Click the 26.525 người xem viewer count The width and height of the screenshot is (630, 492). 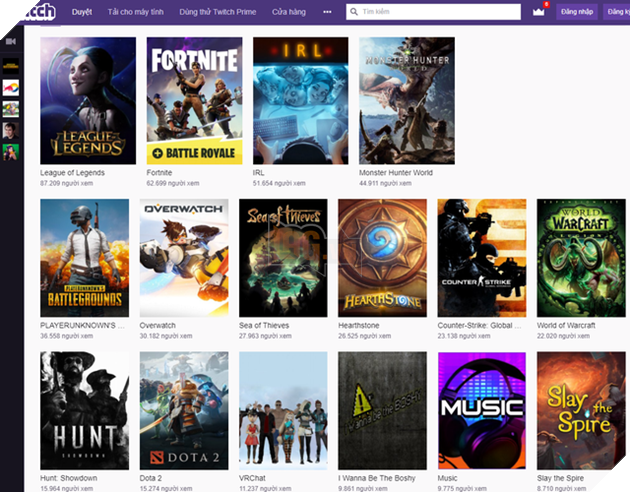point(364,336)
